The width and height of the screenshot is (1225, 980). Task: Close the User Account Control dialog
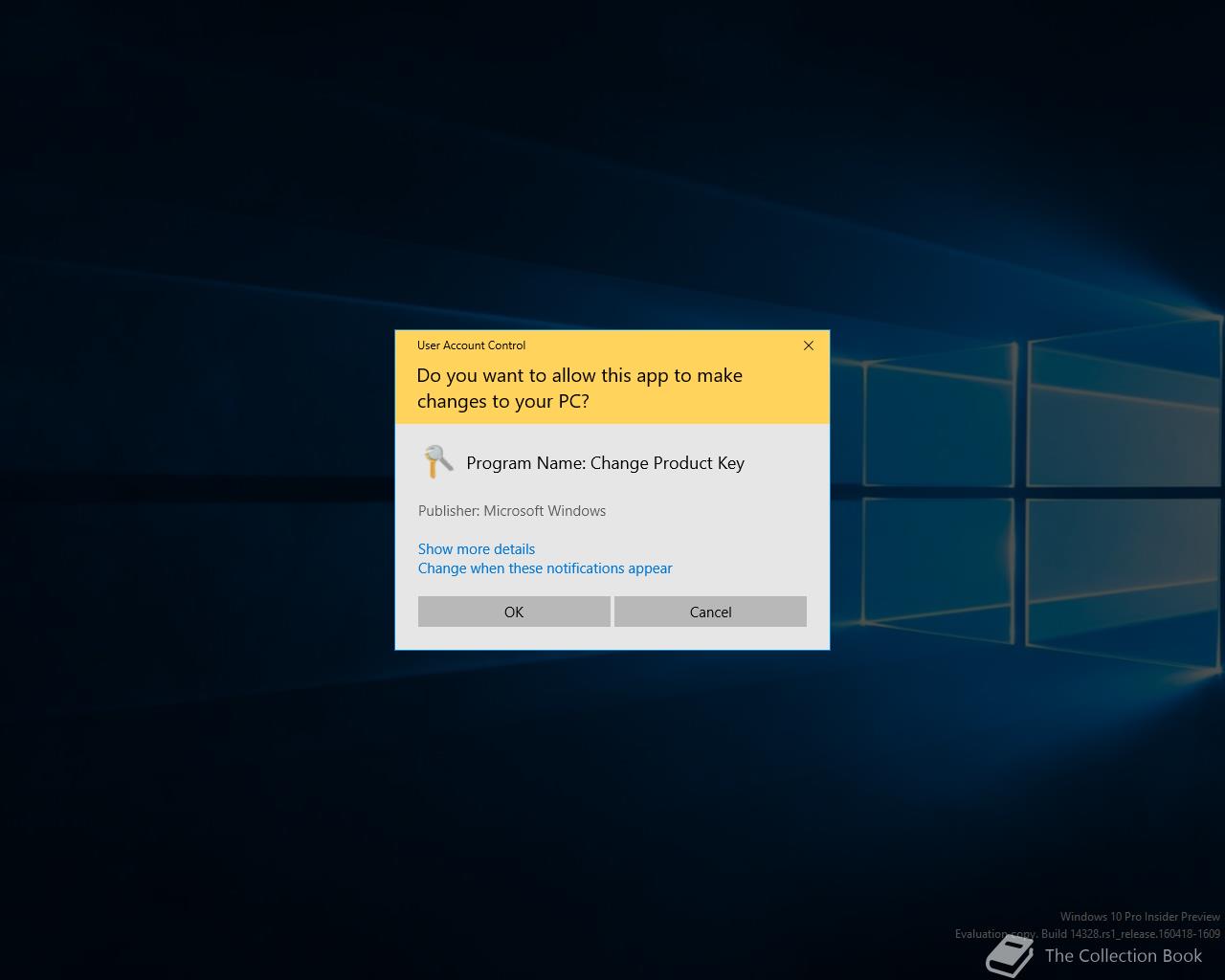[x=809, y=345]
